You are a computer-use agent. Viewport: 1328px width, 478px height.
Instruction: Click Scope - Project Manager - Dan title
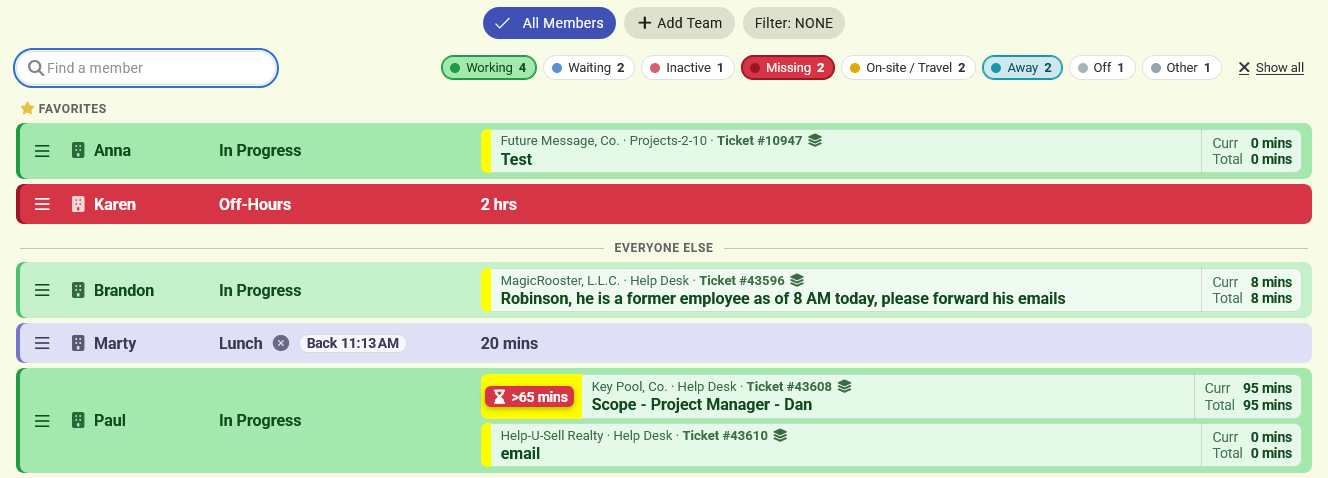702,405
